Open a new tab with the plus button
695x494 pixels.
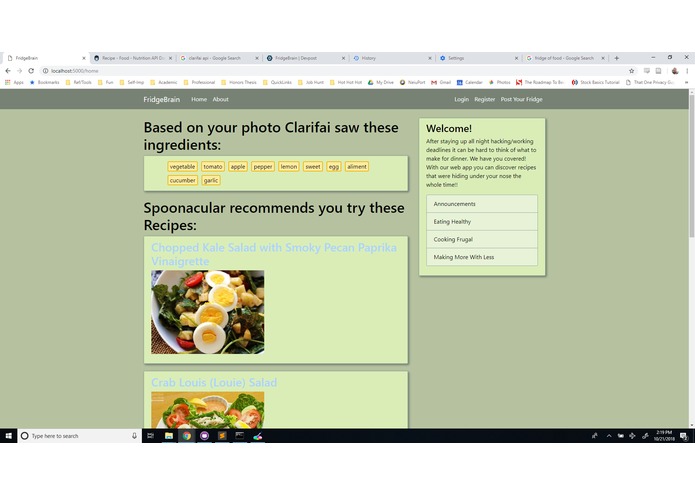click(617, 58)
